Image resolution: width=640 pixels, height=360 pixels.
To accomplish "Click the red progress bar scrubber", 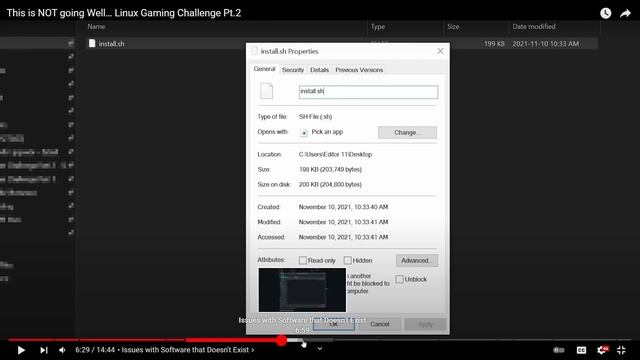I will point(281,340).
